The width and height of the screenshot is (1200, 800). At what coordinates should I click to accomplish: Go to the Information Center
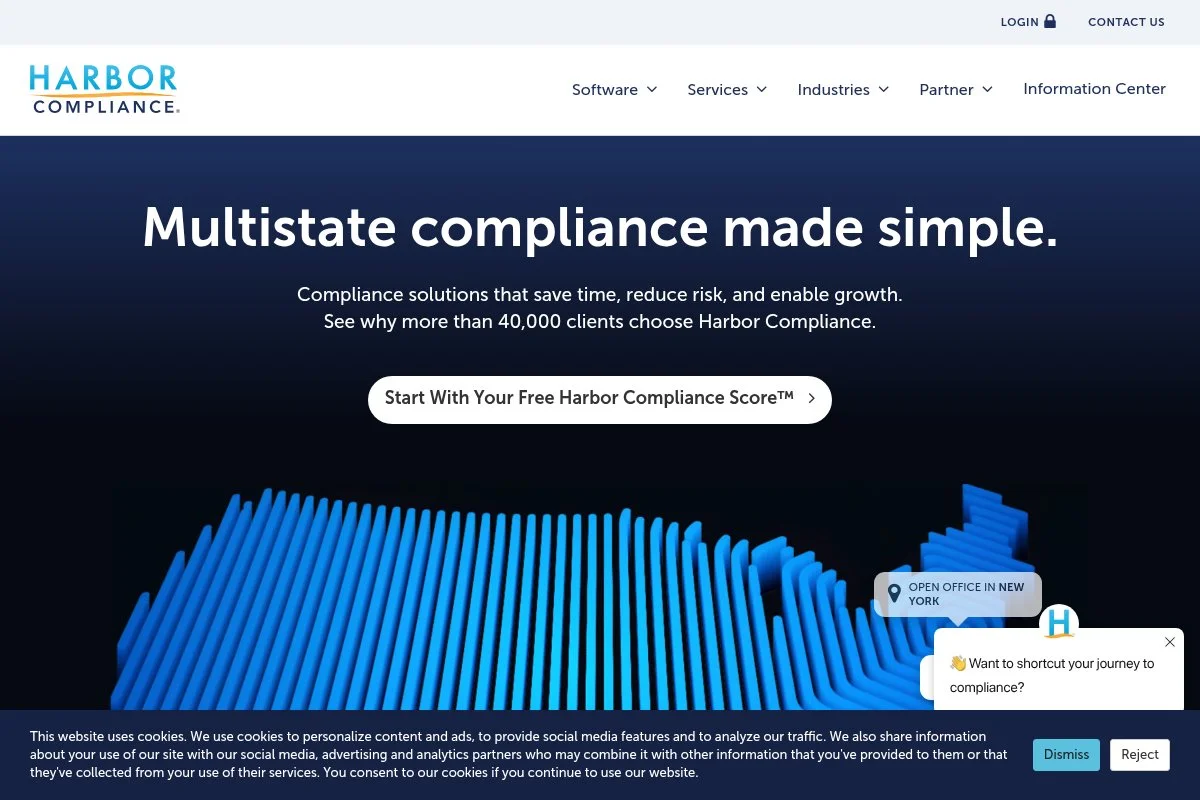click(1094, 88)
